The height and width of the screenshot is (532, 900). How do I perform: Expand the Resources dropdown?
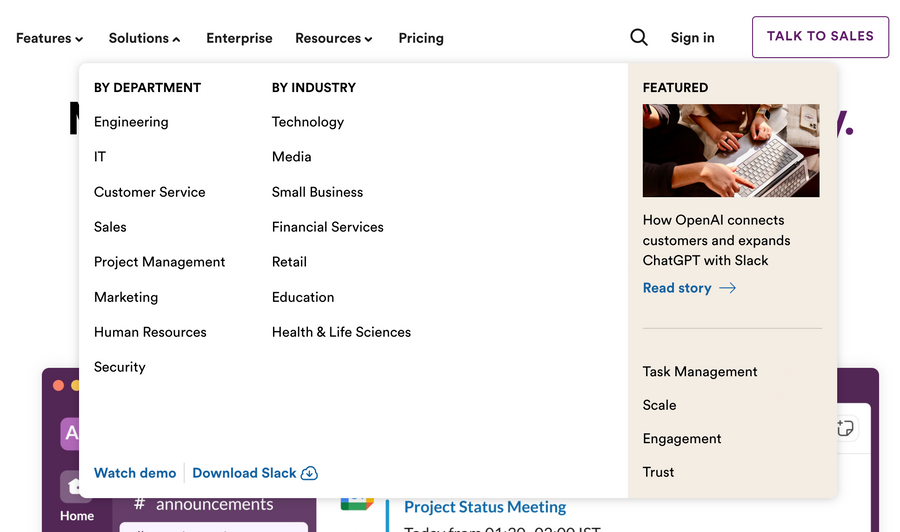[x=334, y=38]
